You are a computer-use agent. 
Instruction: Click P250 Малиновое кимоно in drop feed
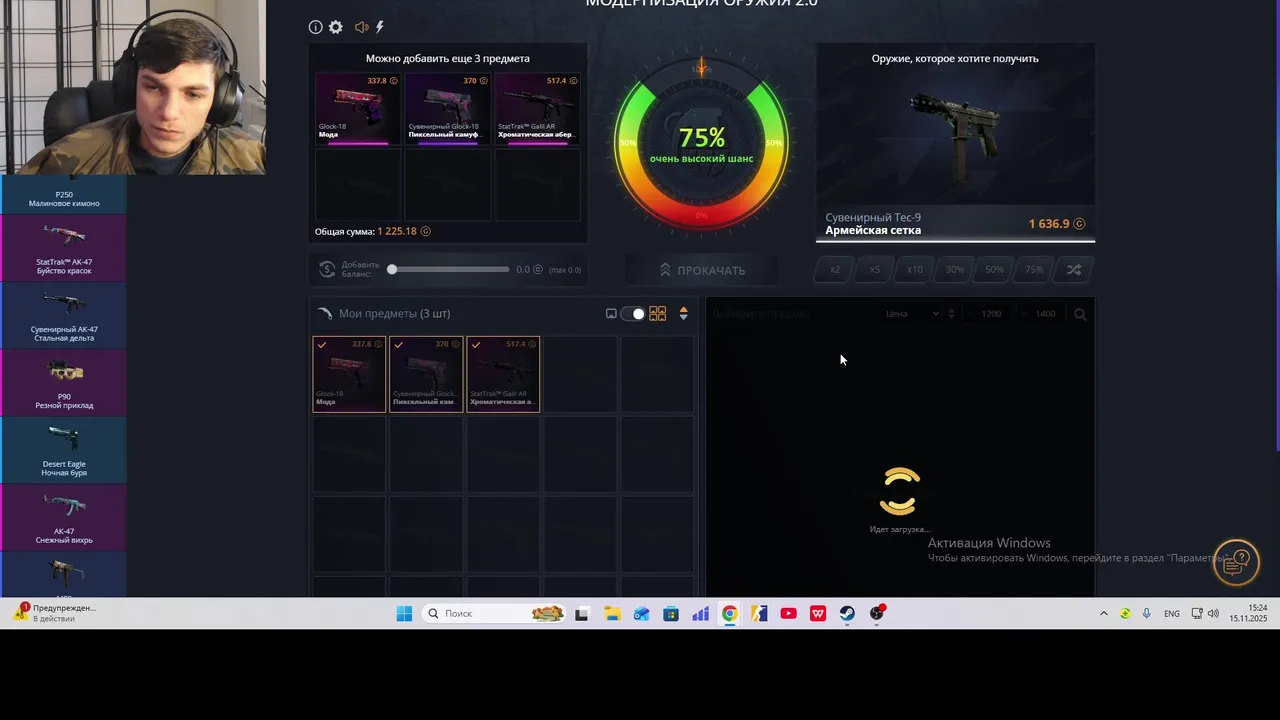(x=64, y=194)
